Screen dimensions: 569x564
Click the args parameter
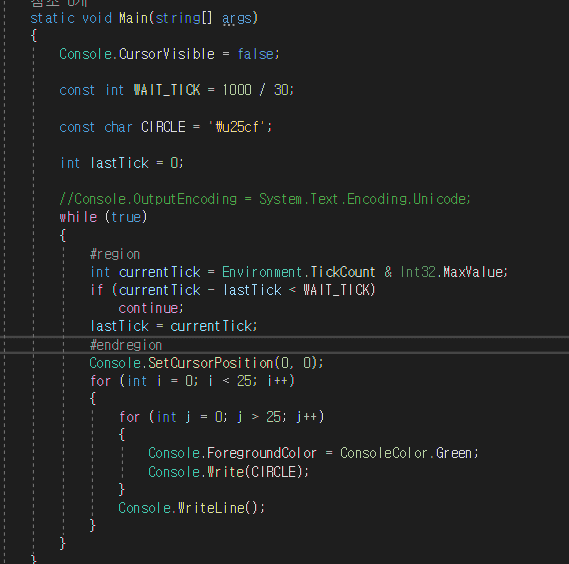(x=237, y=19)
